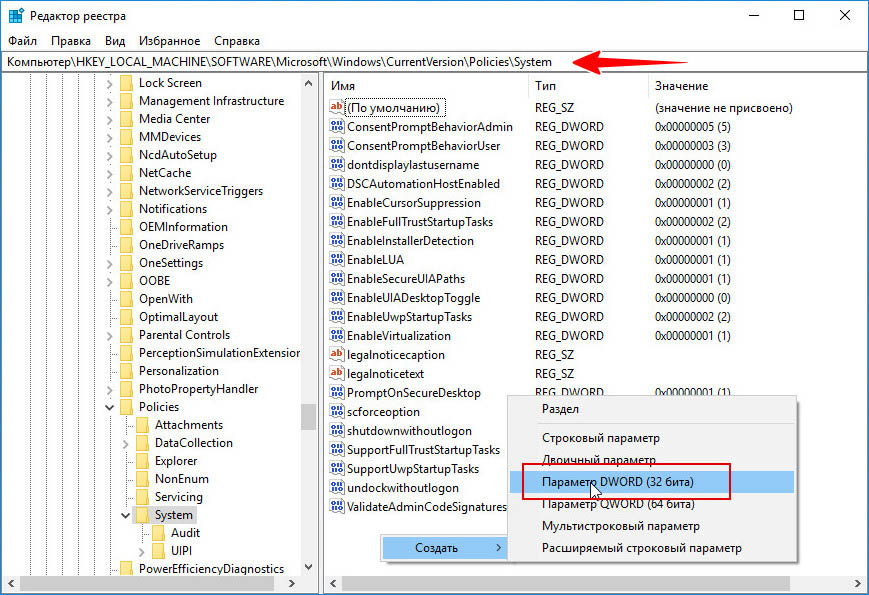
Task: Click the legalnoticecaption string icon
Action: pos(336,354)
